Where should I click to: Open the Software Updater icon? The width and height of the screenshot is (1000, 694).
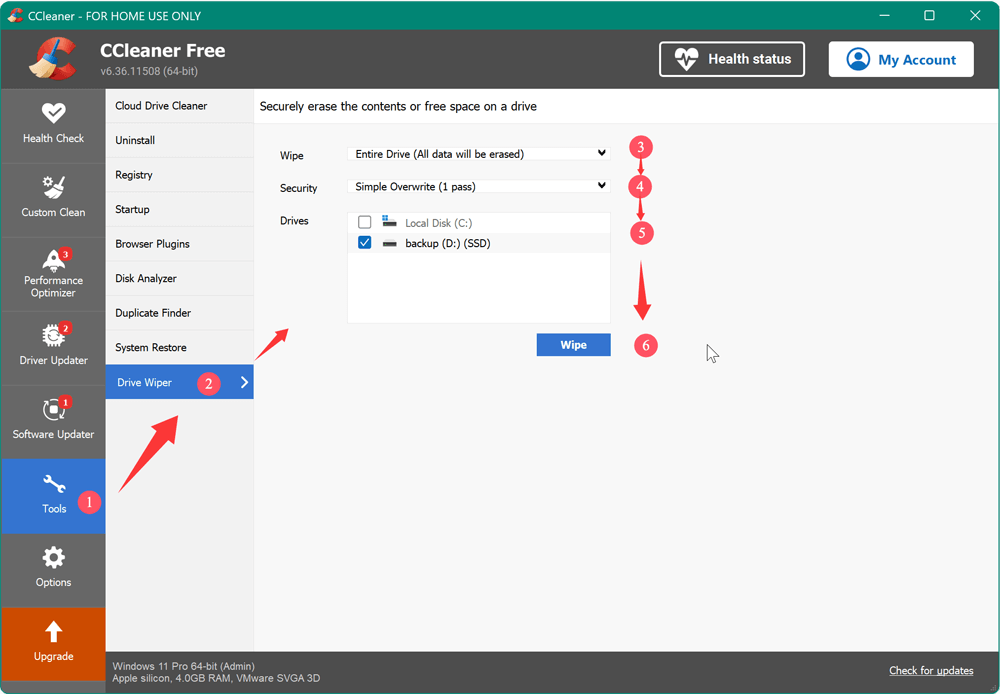pyautogui.click(x=53, y=409)
